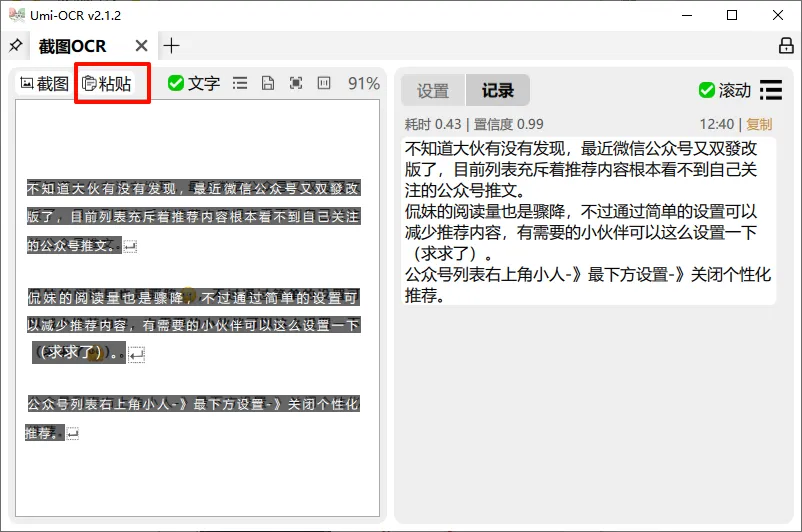Switch to the 设置 tab

click(x=433, y=91)
